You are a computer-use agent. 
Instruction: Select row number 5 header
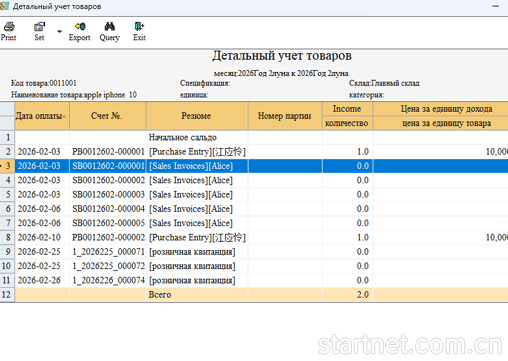[7, 195]
